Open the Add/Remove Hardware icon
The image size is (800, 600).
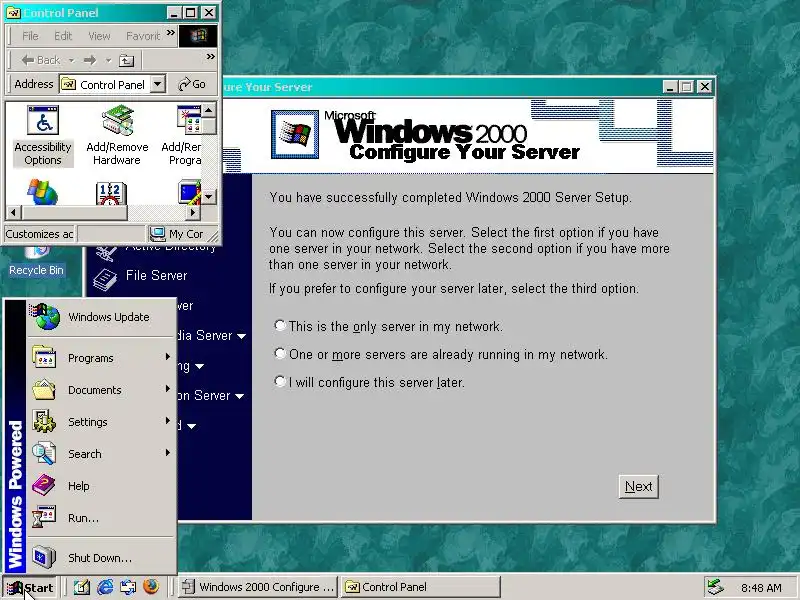pos(117,136)
